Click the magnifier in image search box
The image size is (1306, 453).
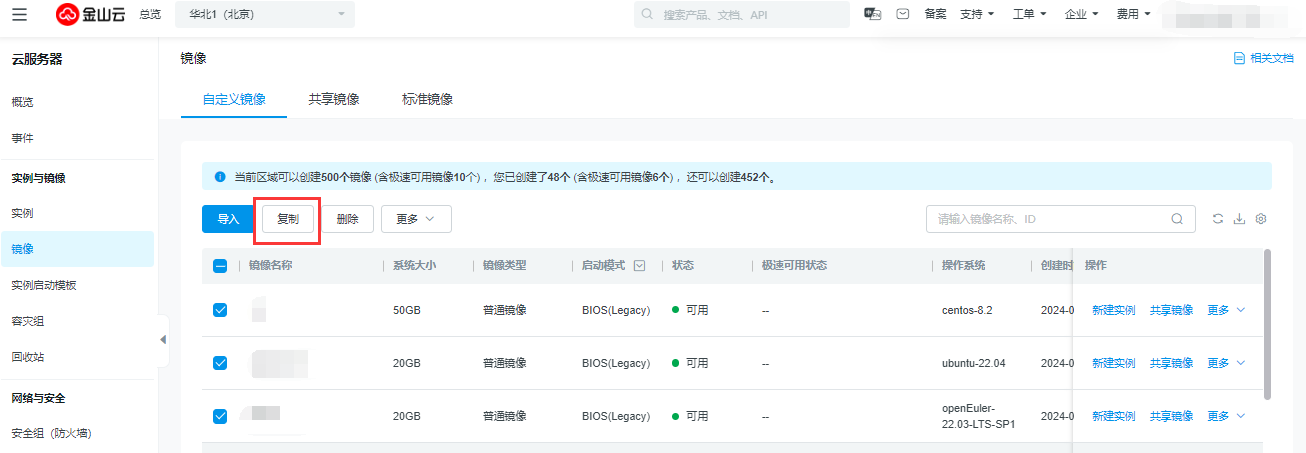1177,219
